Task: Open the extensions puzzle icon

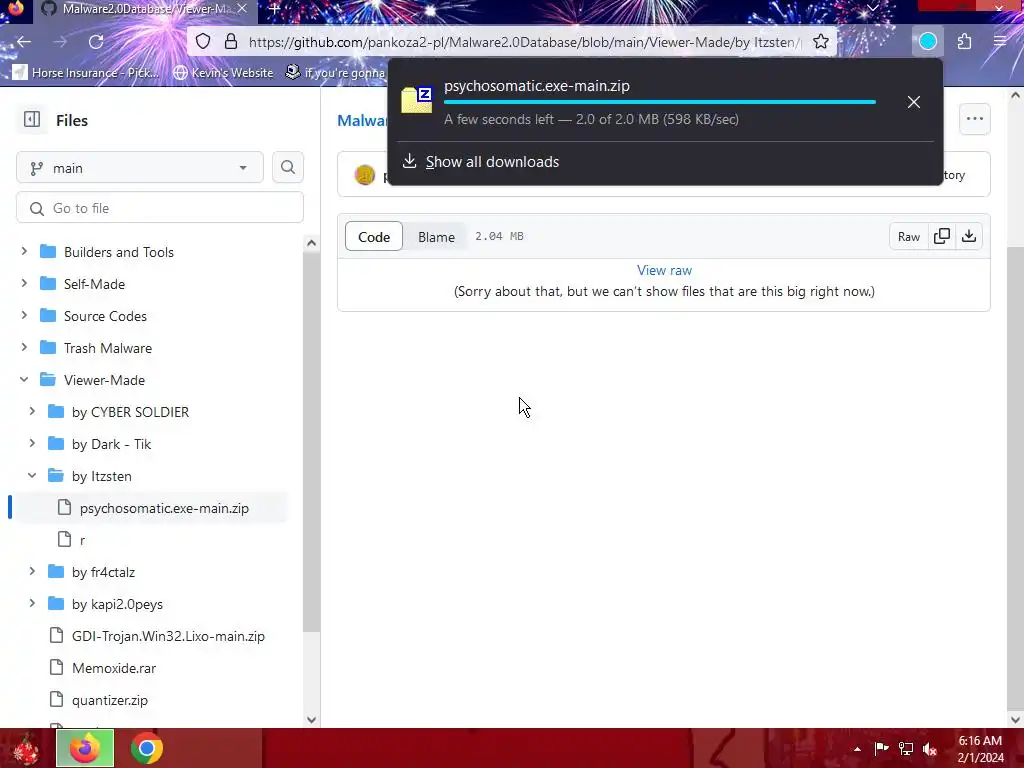Action: pyautogui.click(x=965, y=42)
